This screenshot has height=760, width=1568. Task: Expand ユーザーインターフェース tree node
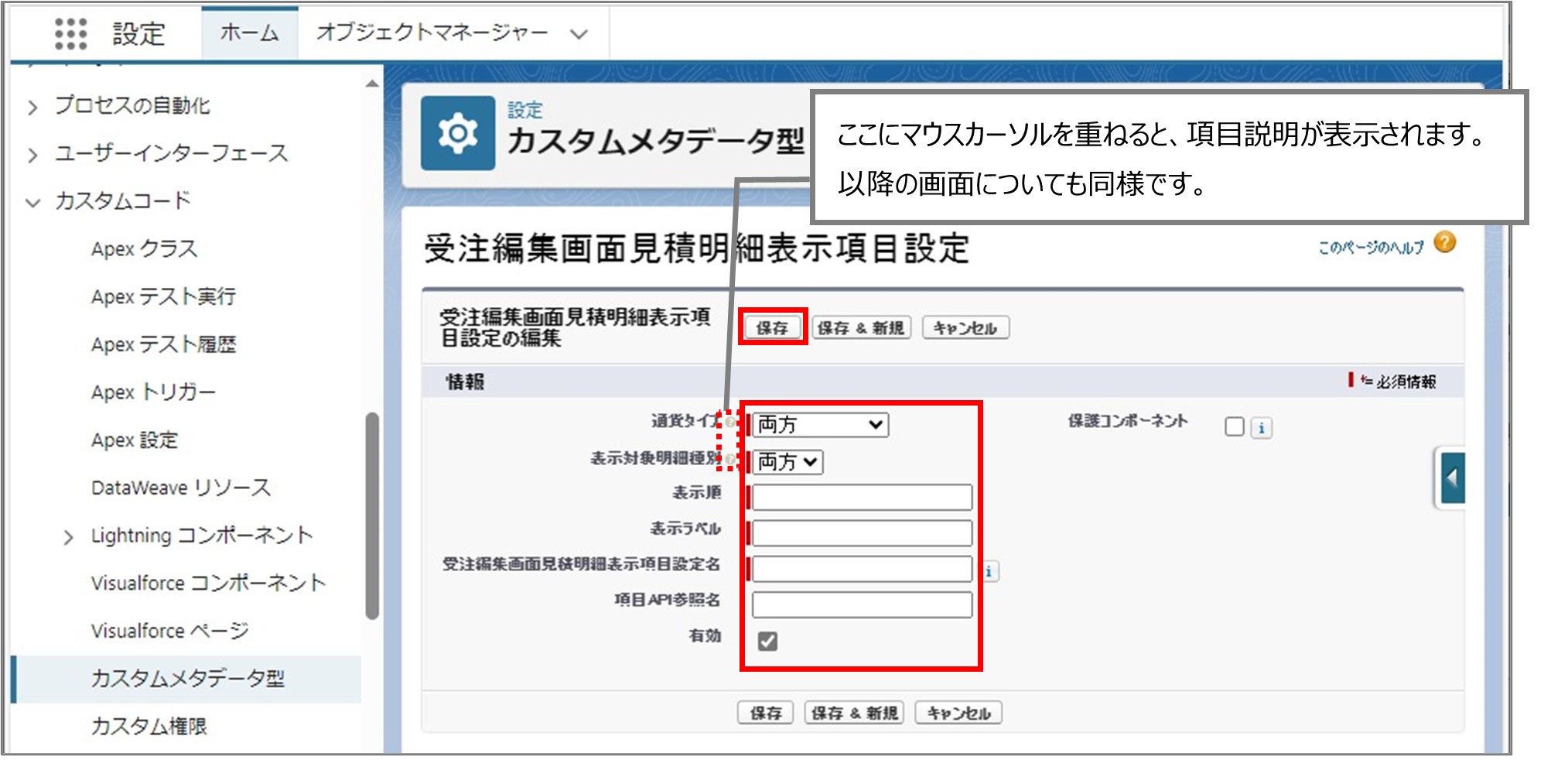(32, 155)
